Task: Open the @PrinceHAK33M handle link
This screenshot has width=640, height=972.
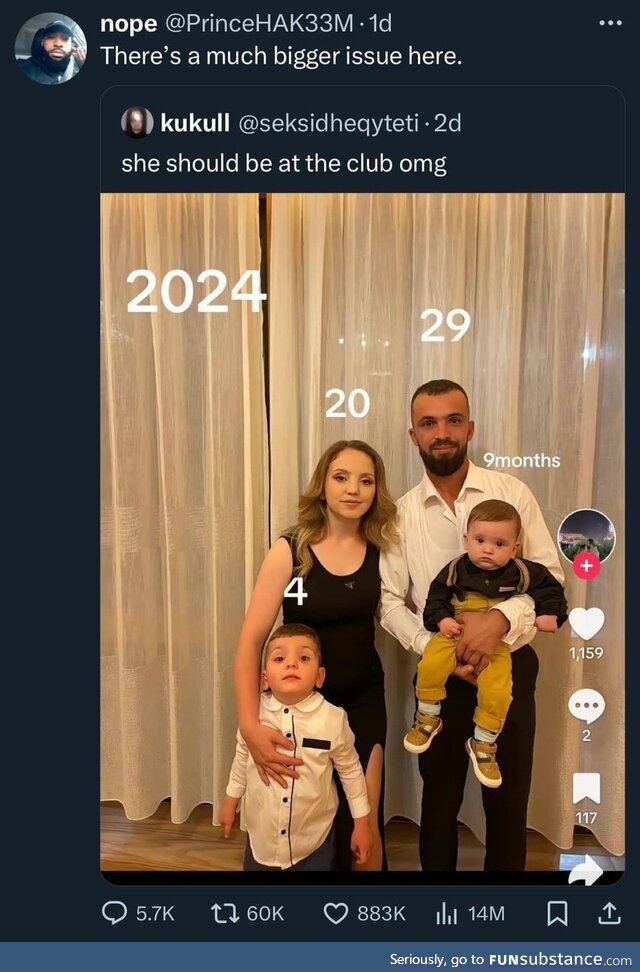Action: (x=258, y=24)
